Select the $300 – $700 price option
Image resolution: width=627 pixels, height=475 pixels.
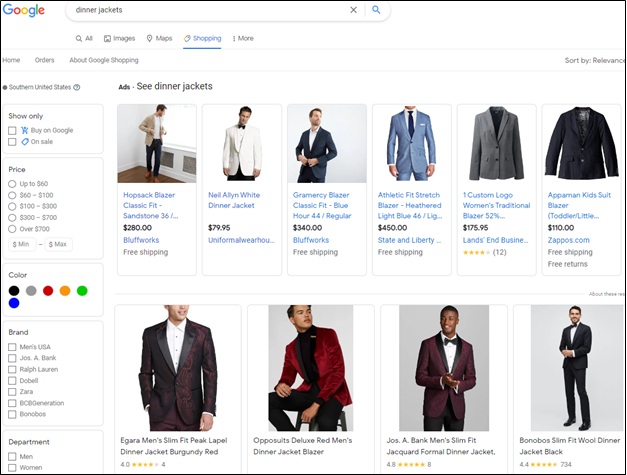12,218
